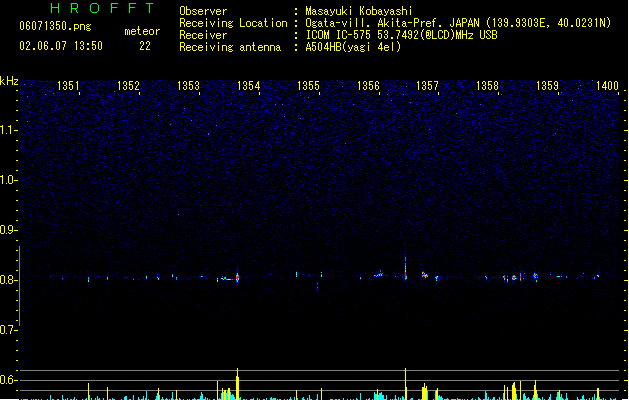629x400 pixels.
Task: Click the 1359 time marker
Action: (x=547, y=86)
